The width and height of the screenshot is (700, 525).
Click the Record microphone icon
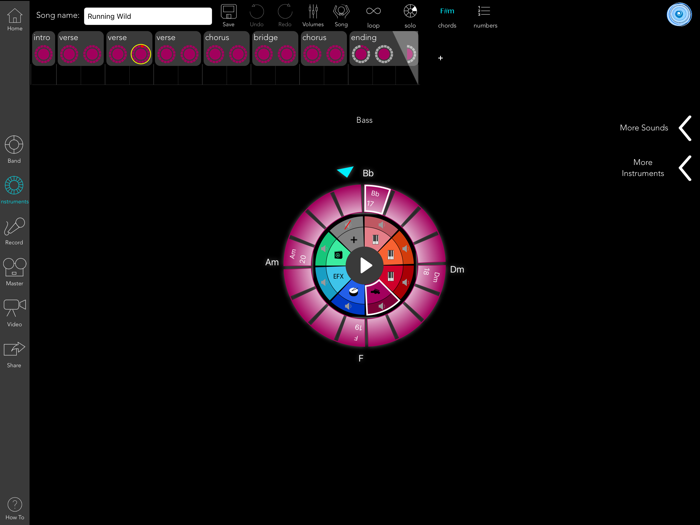tap(14, 229)
